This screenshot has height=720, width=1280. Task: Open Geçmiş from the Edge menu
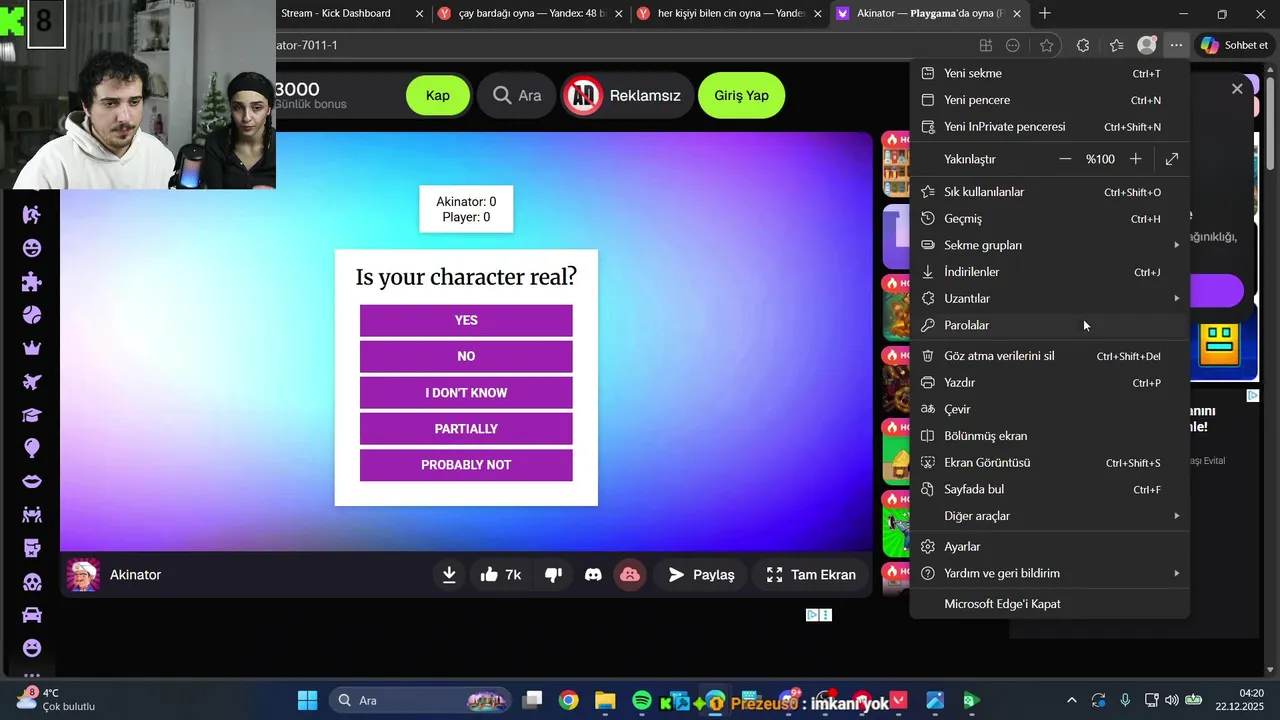click(x=1049, y=218)
